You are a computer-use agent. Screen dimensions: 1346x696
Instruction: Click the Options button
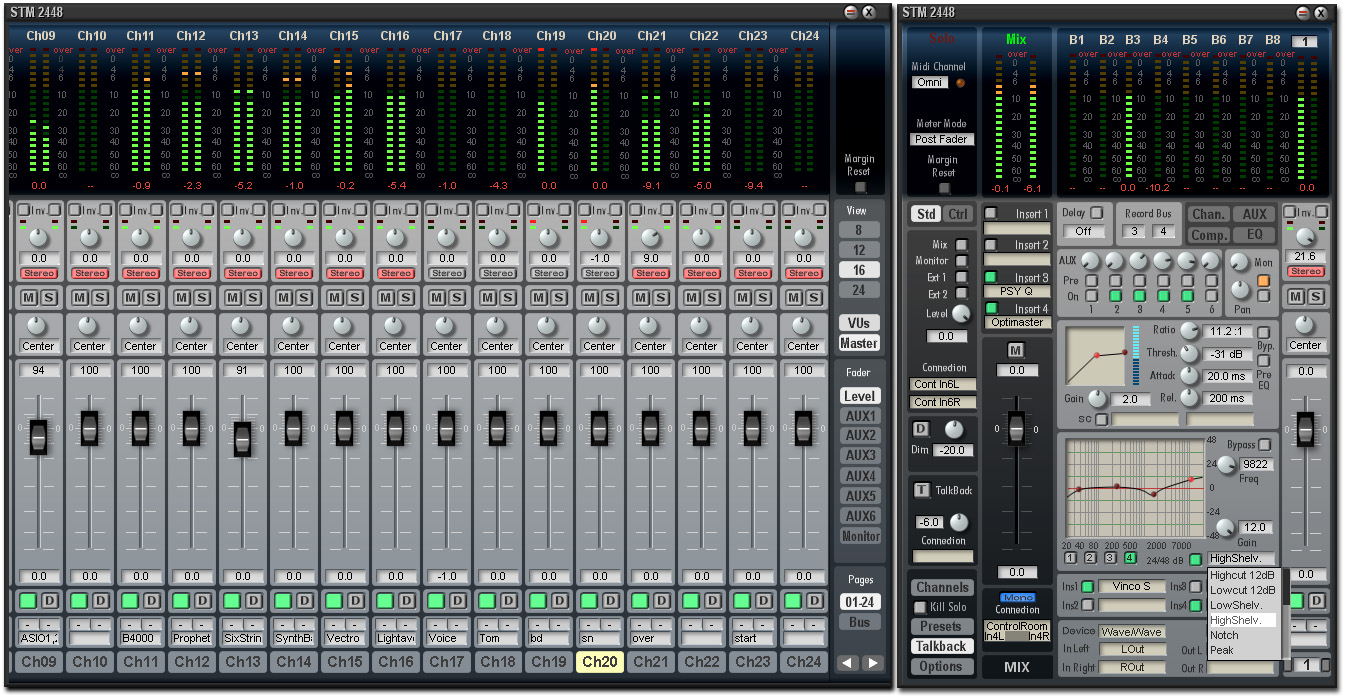coord(941,667)
